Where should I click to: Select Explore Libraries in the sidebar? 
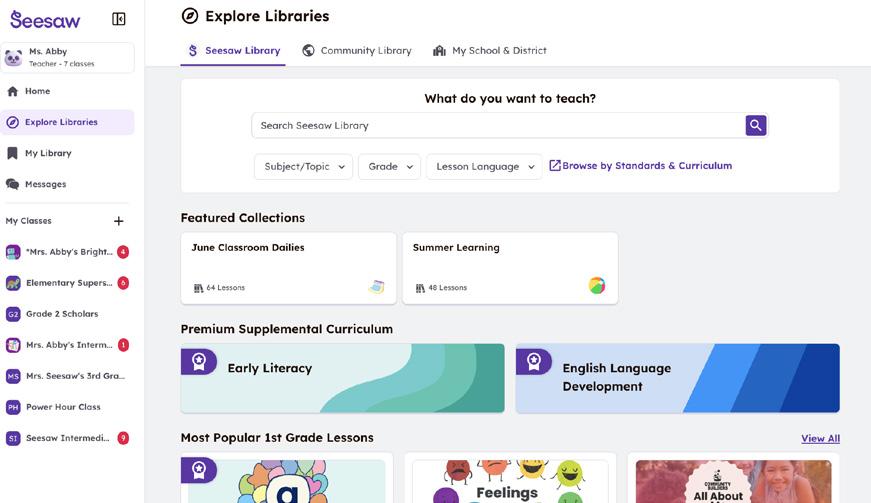67,122
